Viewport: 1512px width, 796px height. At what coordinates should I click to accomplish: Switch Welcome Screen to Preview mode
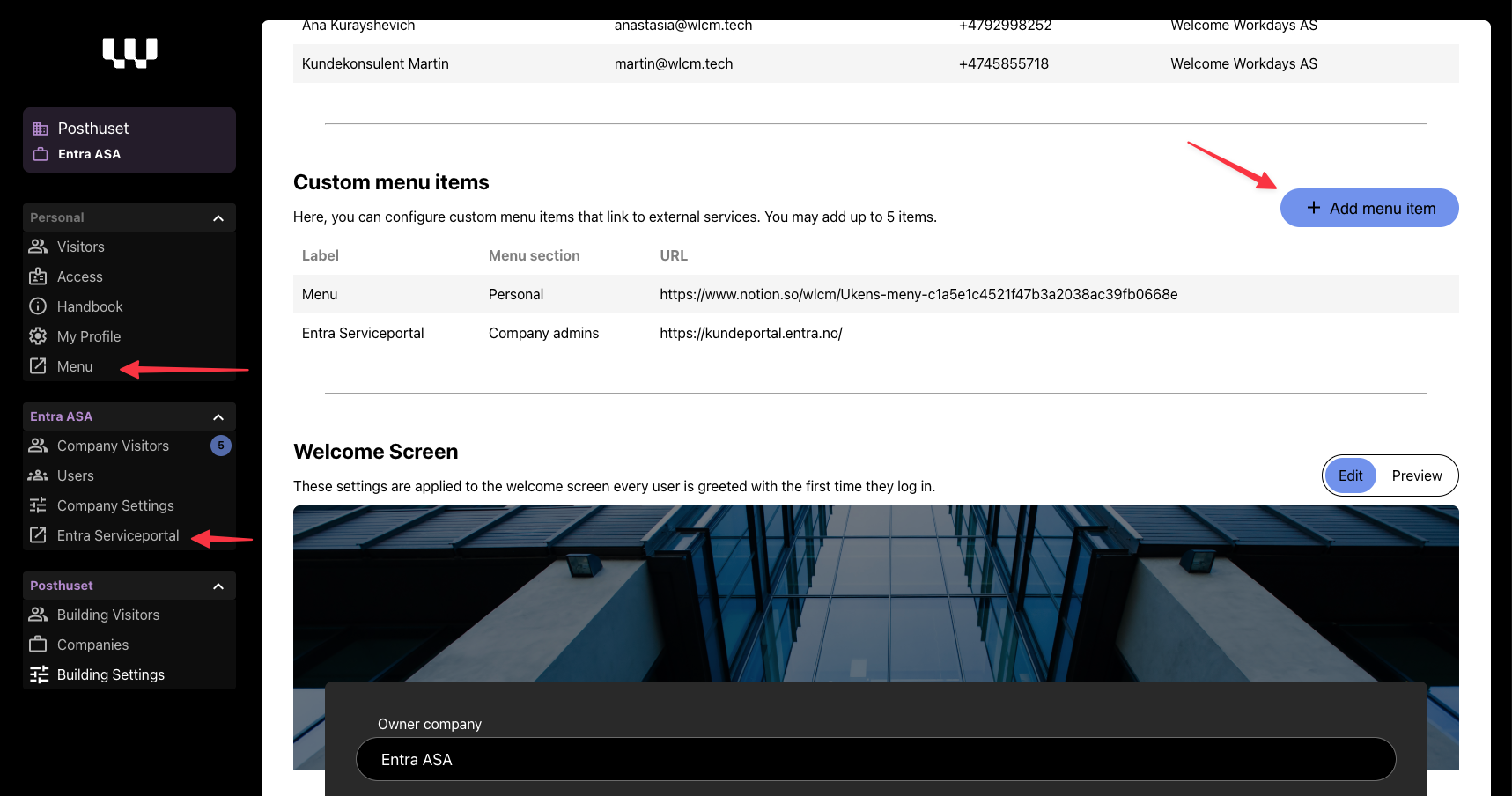click(x=1416, y=475)
